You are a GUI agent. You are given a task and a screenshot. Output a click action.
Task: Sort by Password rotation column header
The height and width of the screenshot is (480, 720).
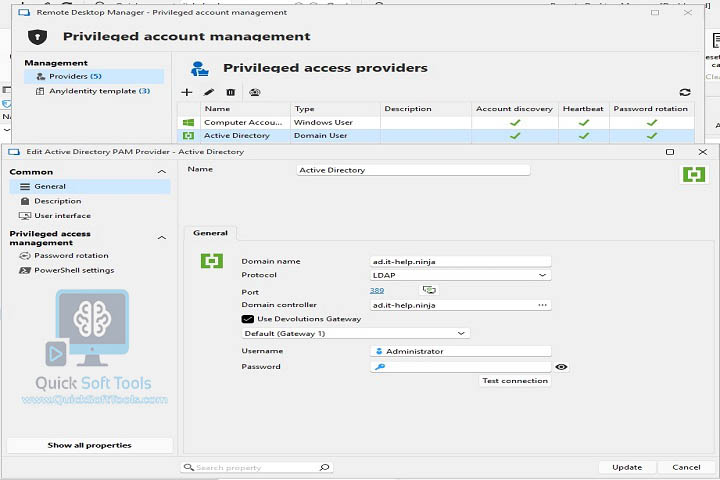[x=652, y=109]
